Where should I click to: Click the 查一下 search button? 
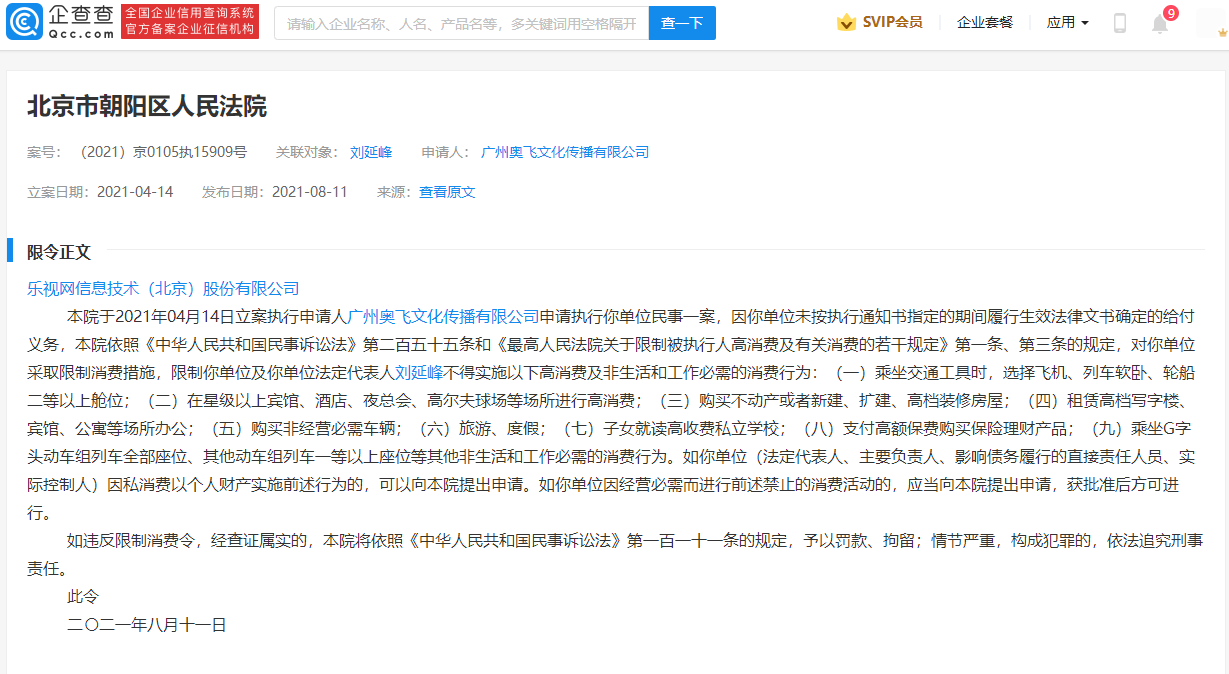[682, 23]
